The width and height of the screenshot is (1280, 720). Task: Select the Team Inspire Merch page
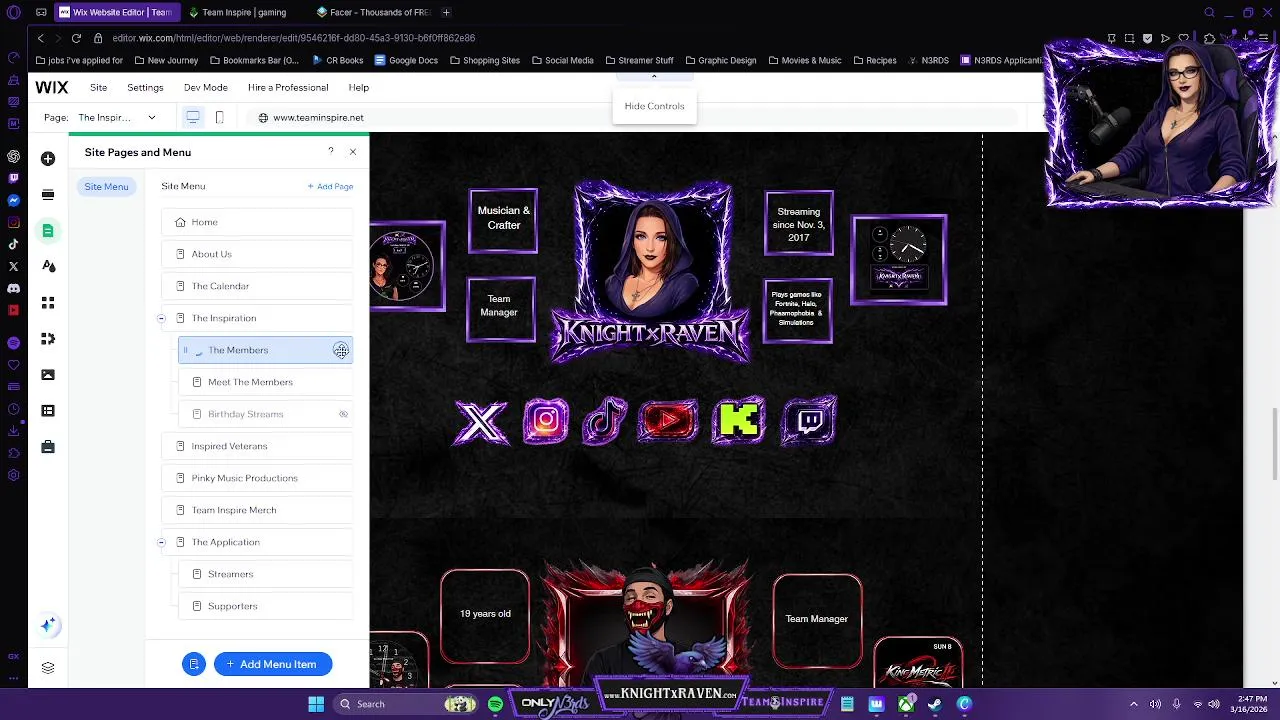(257, 510)
